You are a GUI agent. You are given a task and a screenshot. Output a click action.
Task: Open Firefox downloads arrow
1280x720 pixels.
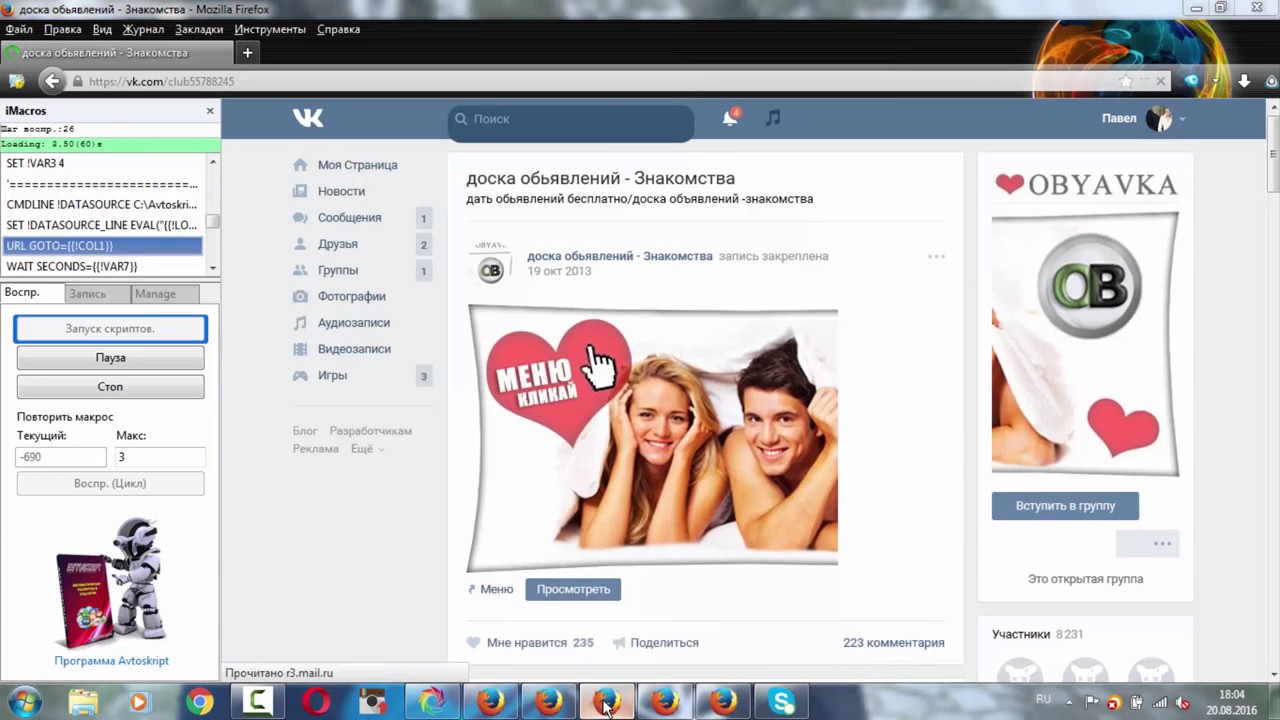click(1245, 81)
